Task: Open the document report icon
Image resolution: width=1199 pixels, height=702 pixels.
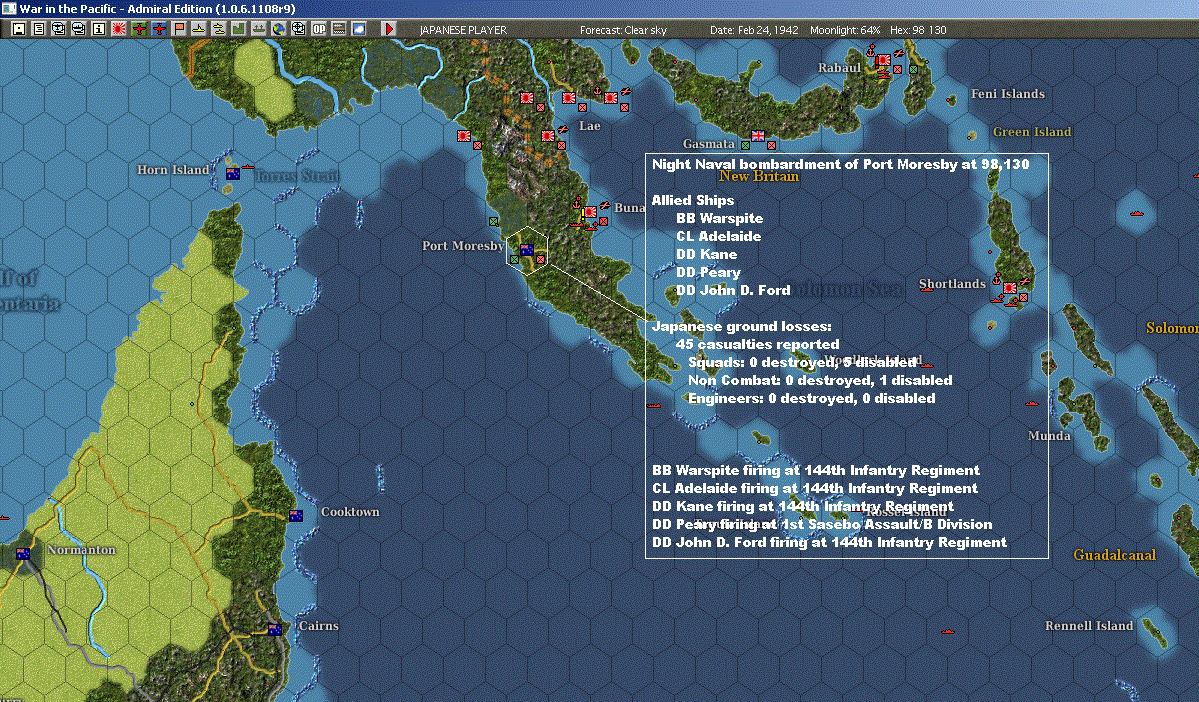Action: click(39, 29)
